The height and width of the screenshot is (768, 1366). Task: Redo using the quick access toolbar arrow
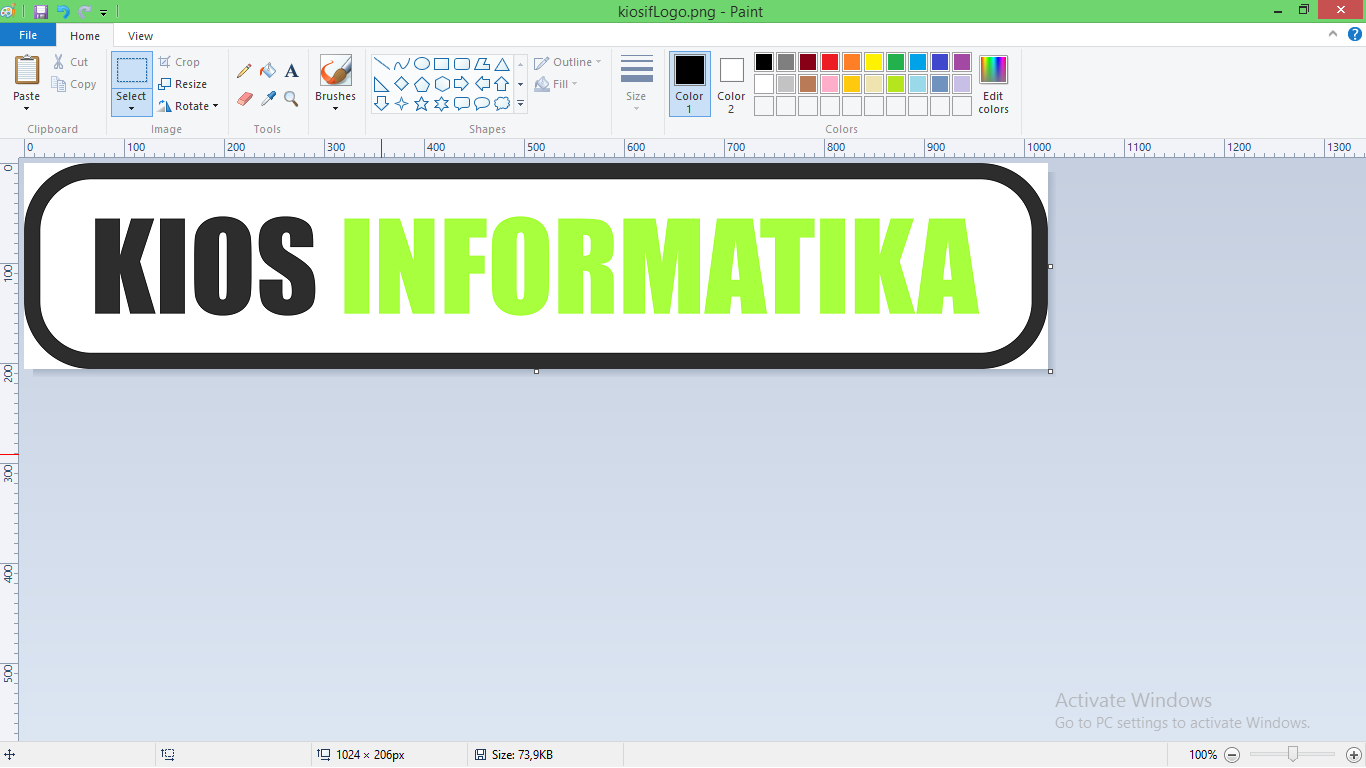[x=85, y=12]
